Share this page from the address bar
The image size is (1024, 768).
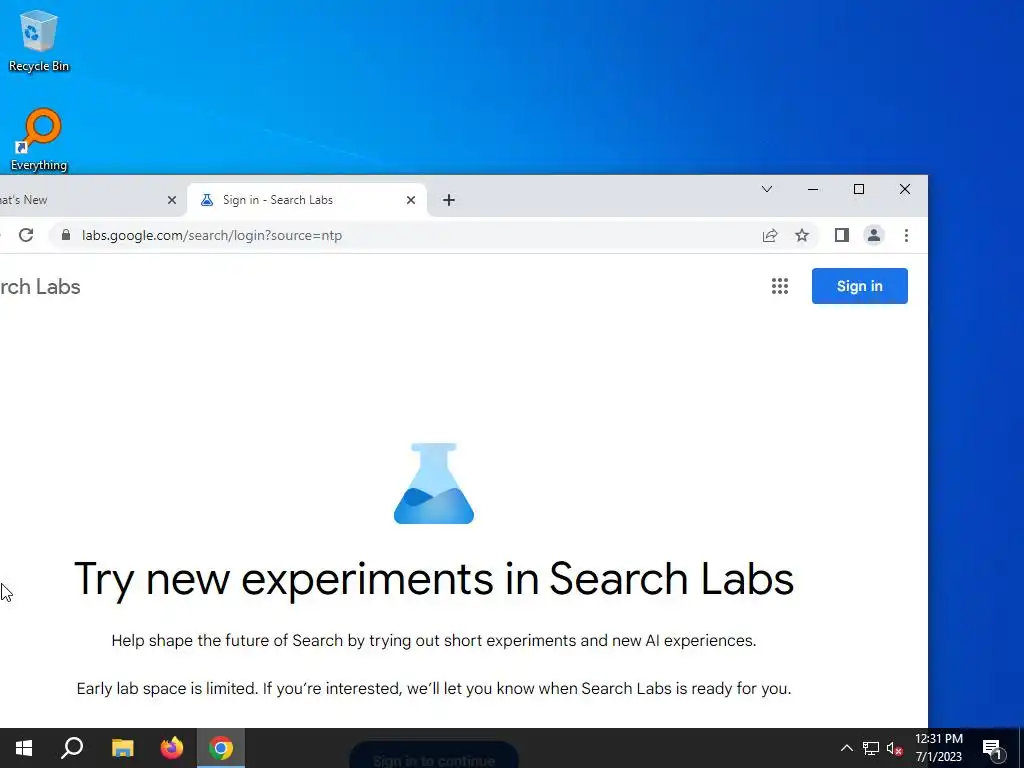(x=770, y=235)
